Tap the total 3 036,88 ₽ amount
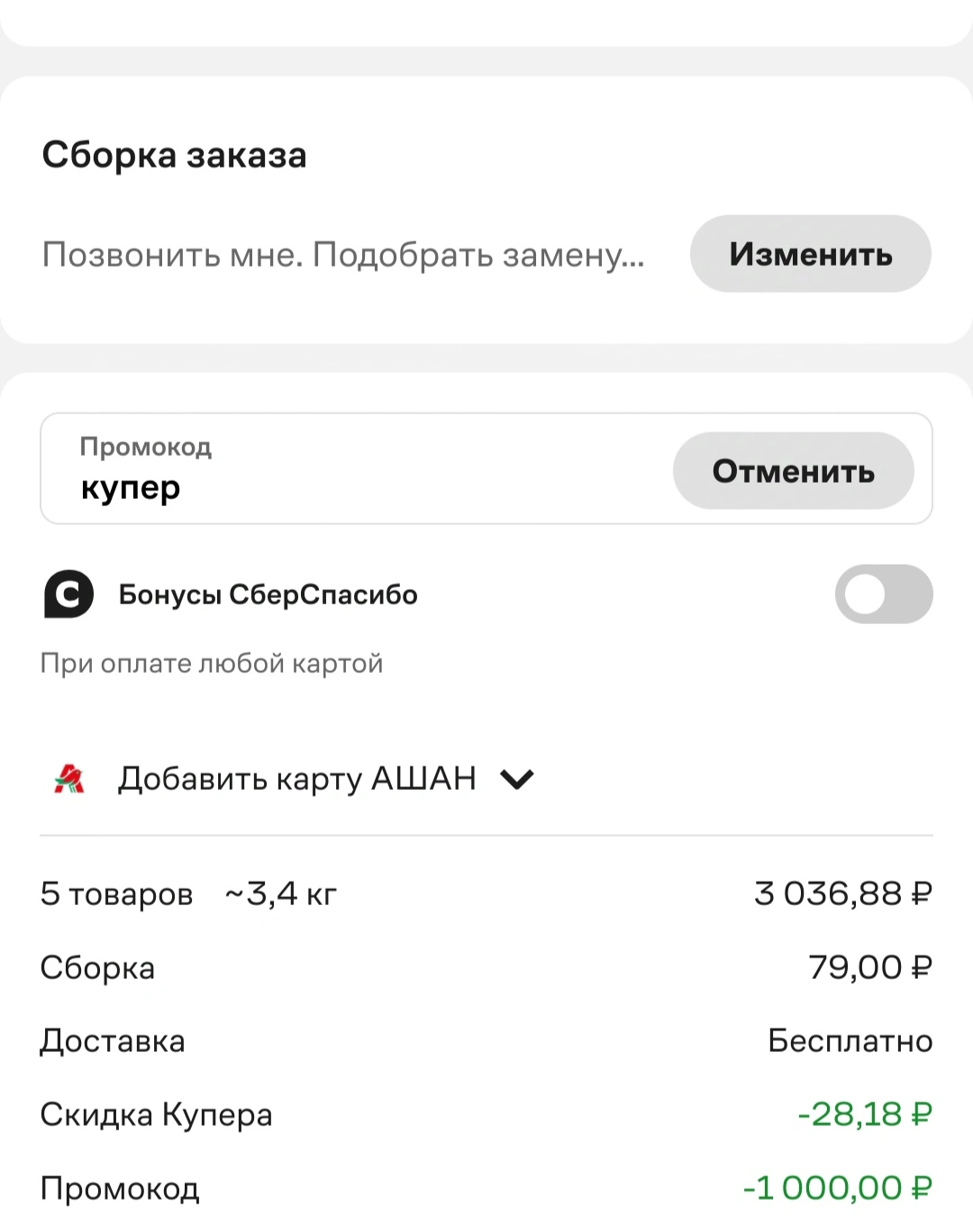The height and width of the screenshot is (1232, 973). coord(842,893)
